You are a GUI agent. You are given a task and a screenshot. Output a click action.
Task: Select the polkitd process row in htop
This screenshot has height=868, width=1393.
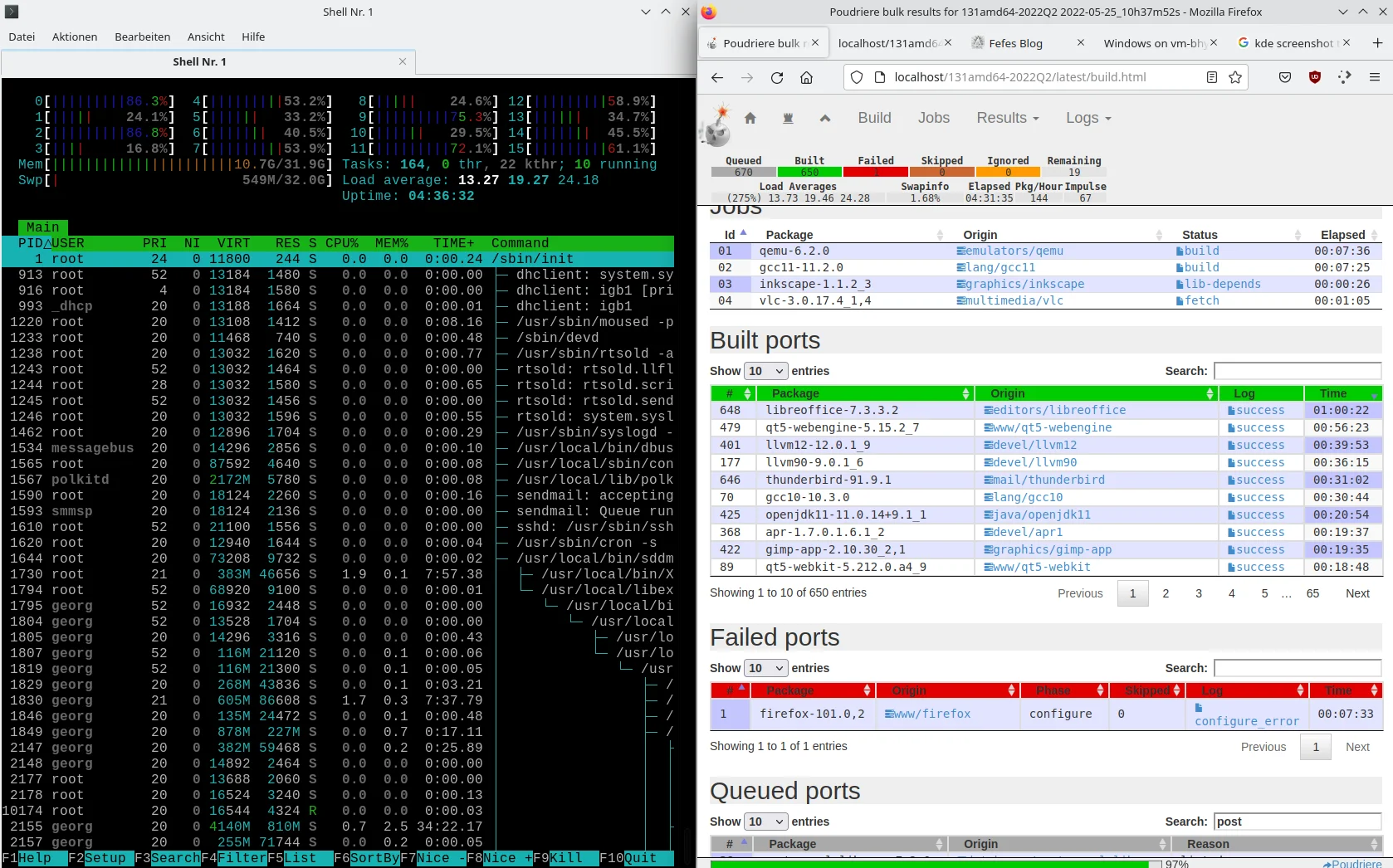[338, 480]
